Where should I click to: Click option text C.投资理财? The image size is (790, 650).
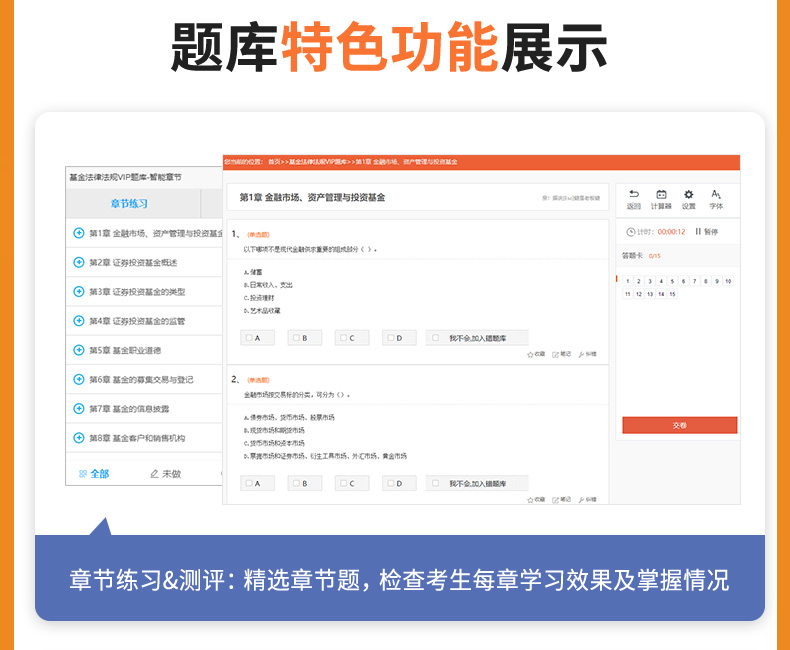pyautogui.click(x=259, y=298)
